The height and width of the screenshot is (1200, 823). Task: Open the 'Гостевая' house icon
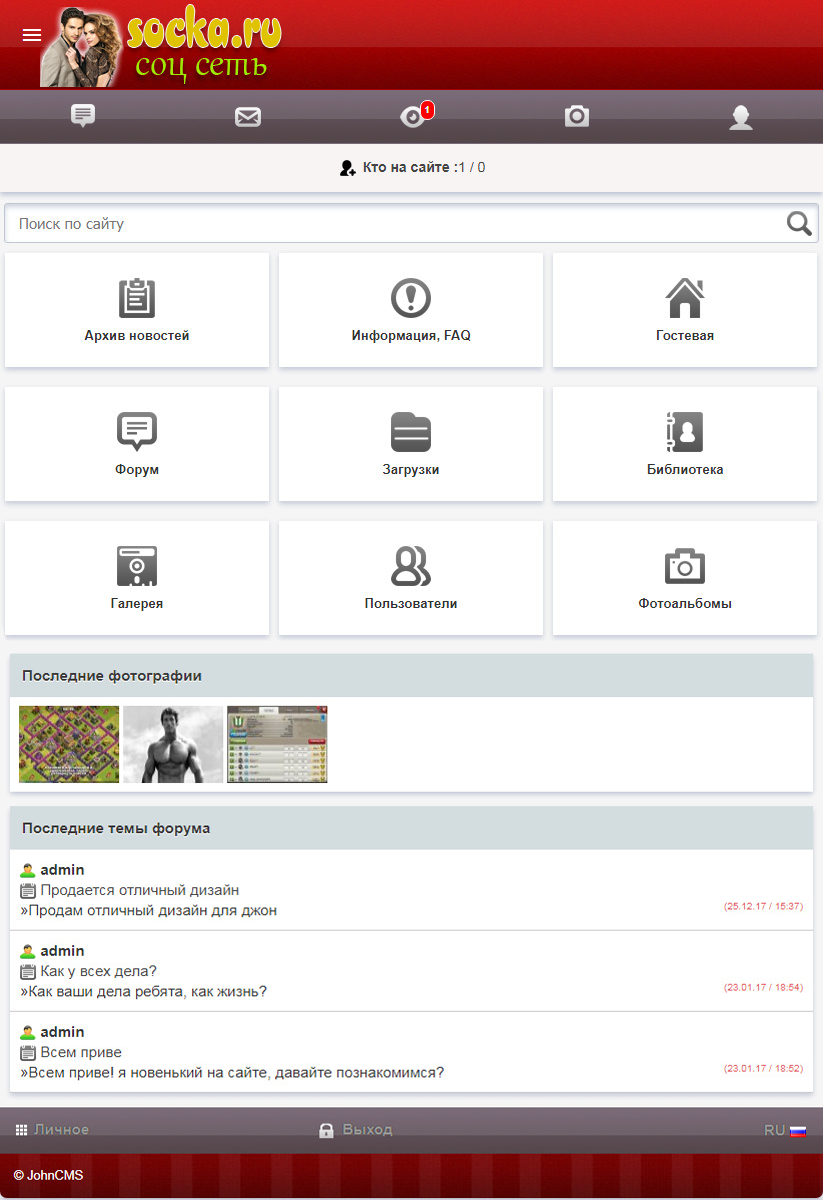pyautogui.click(x=685, y=298)
